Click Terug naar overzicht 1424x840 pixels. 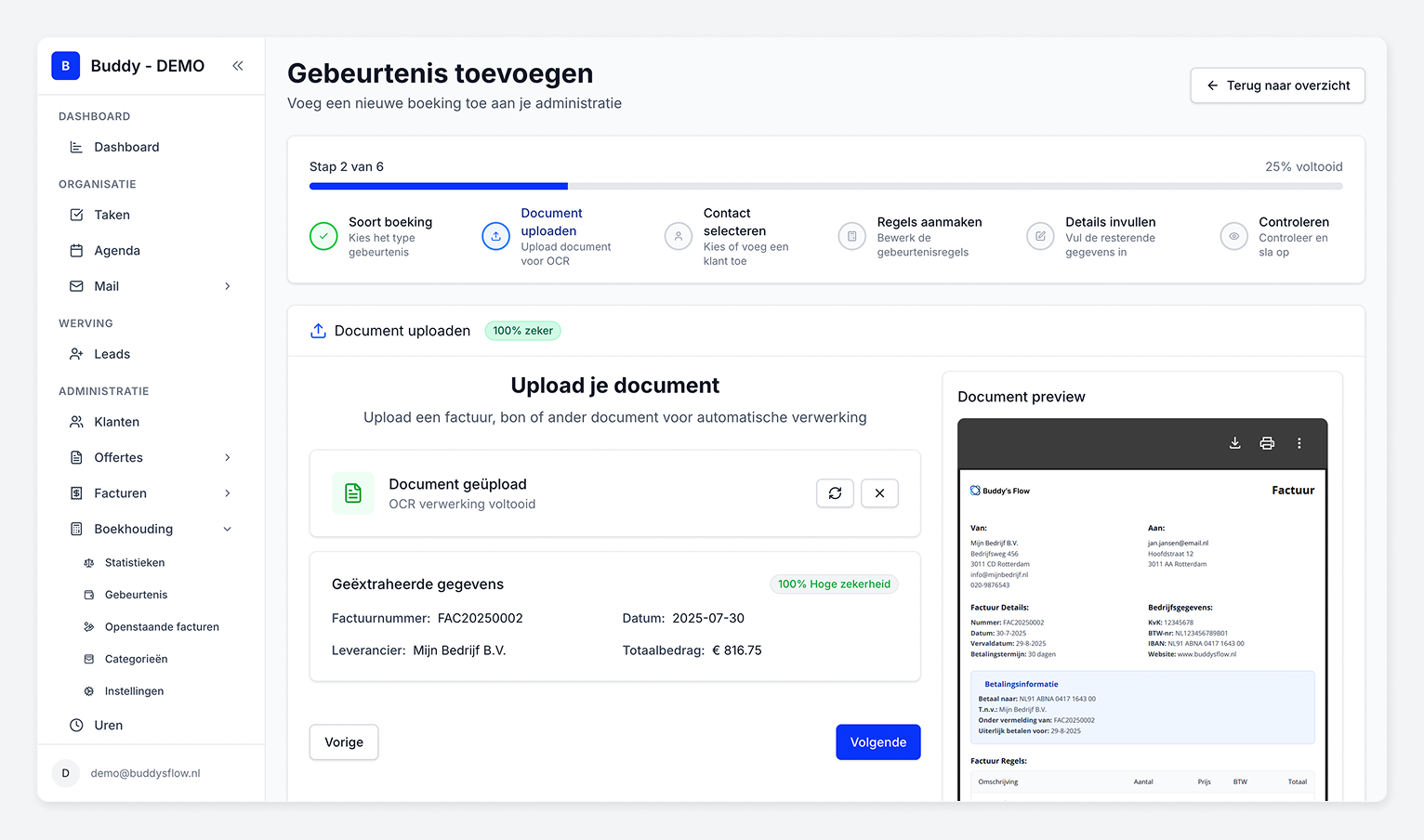1277,85
